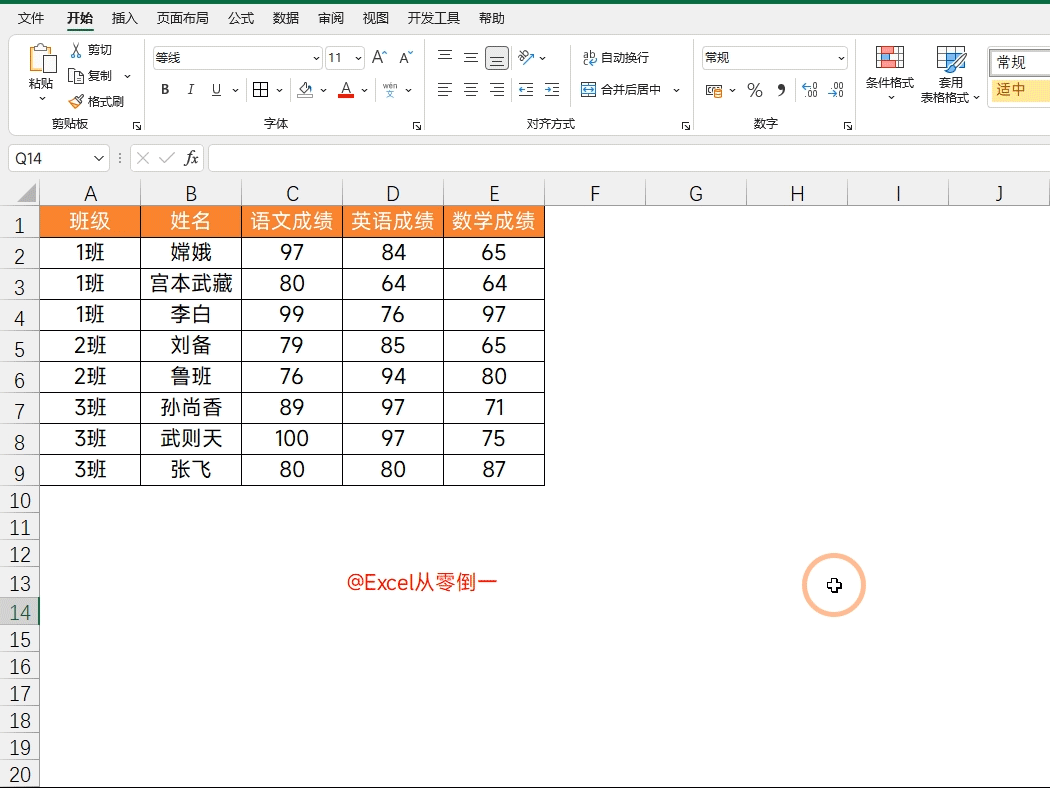Open 条件格式 conditional formatting
Image resolution: width=1050 pixels, height=788 pixels.
tap(890, 74)
